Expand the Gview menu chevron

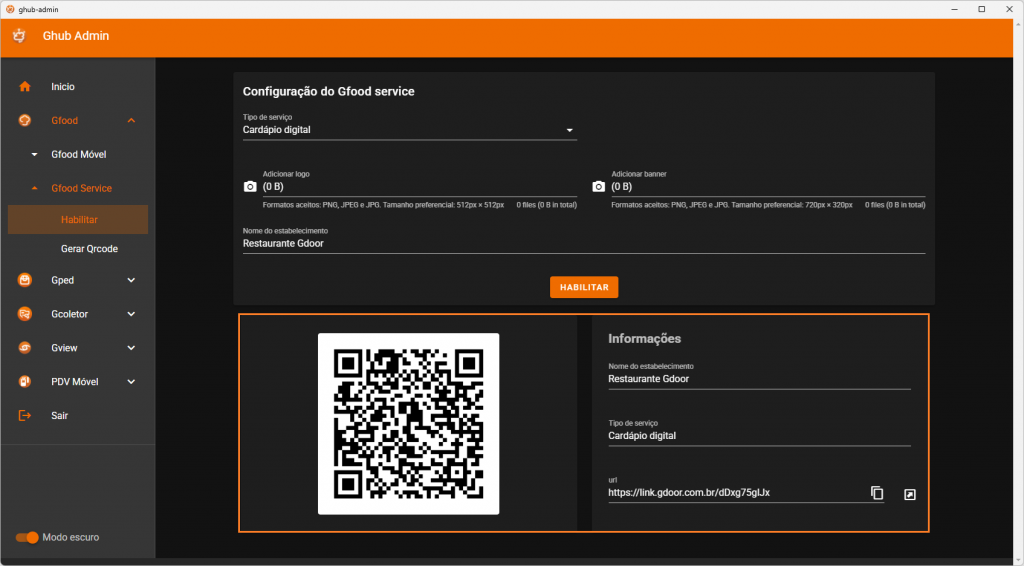[x=131, y=348]
